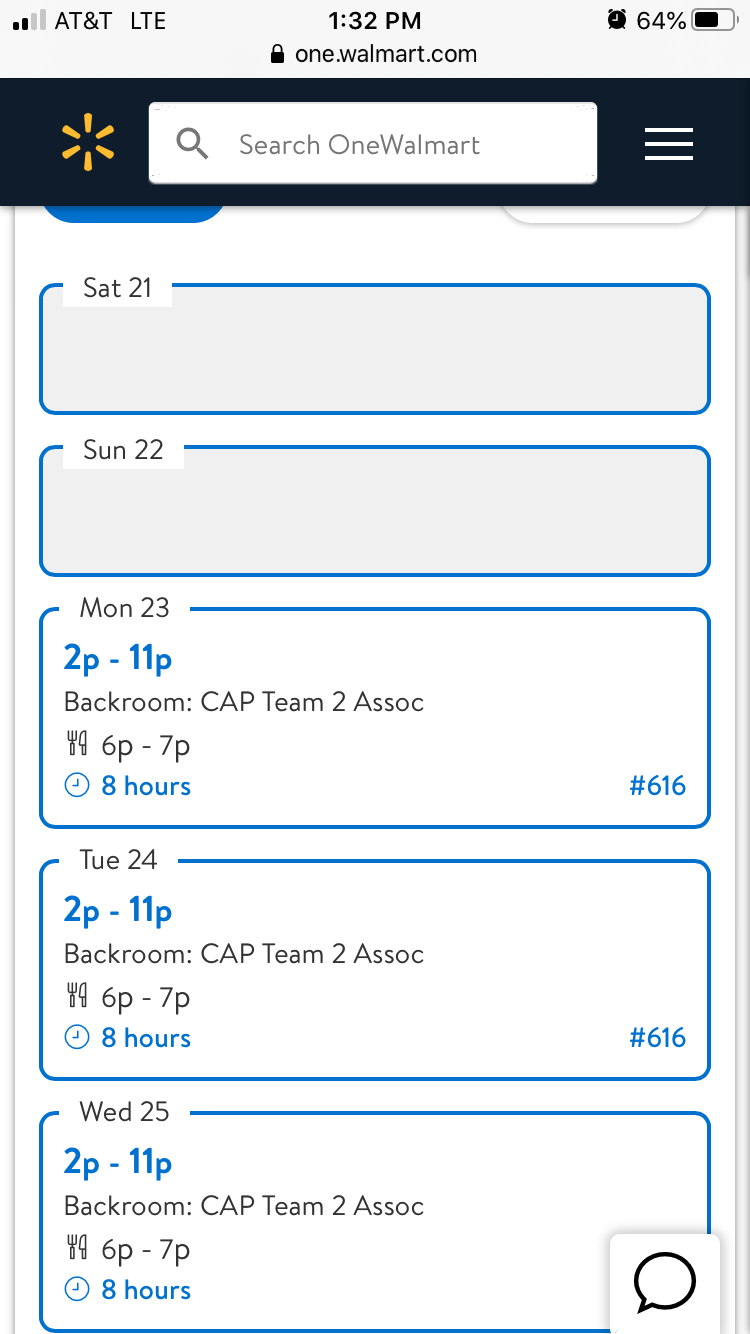Open the chat bubble icon
The image size is (750, 1334).
click(665, 1281)
